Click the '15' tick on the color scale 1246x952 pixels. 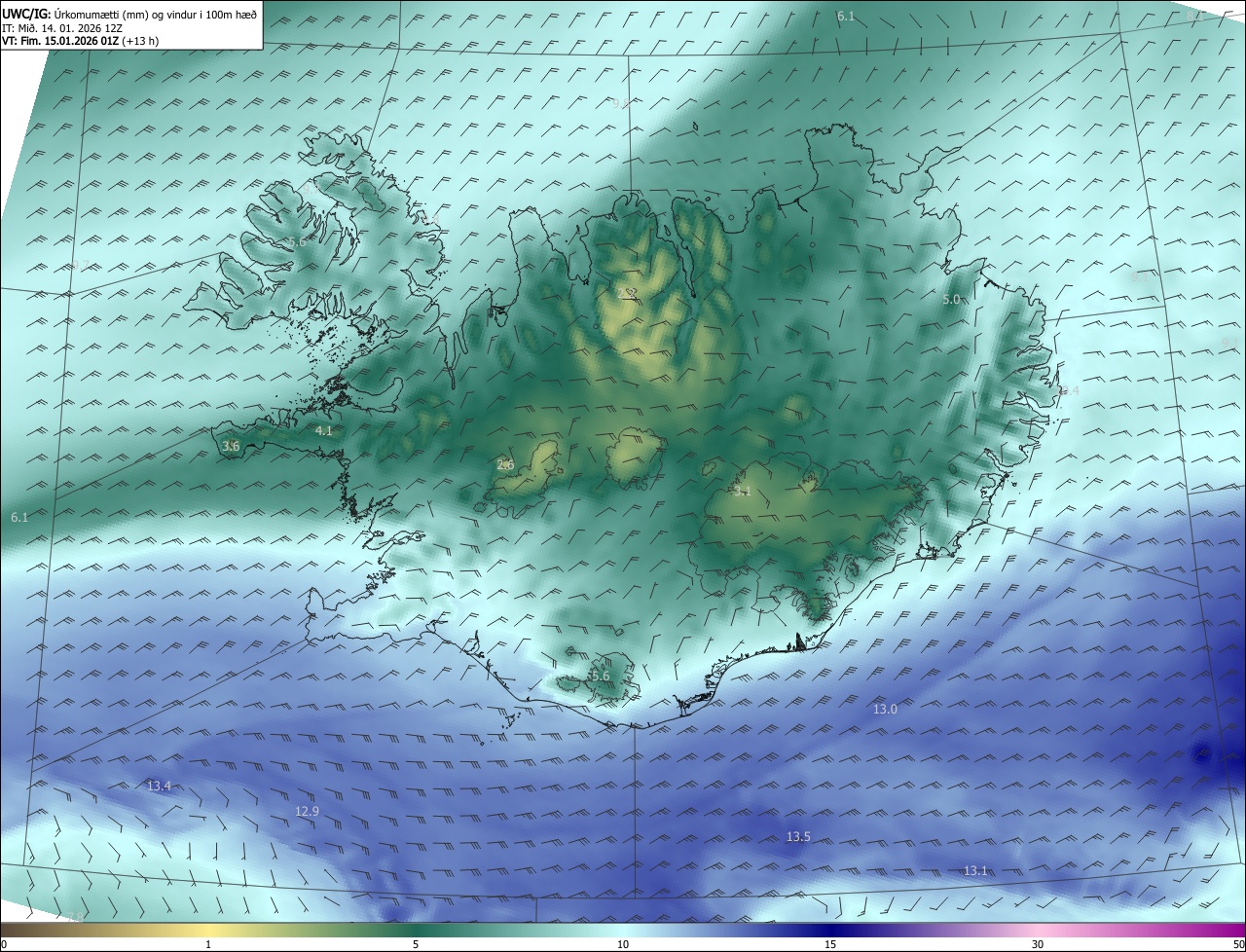click(x=830, y=944)
